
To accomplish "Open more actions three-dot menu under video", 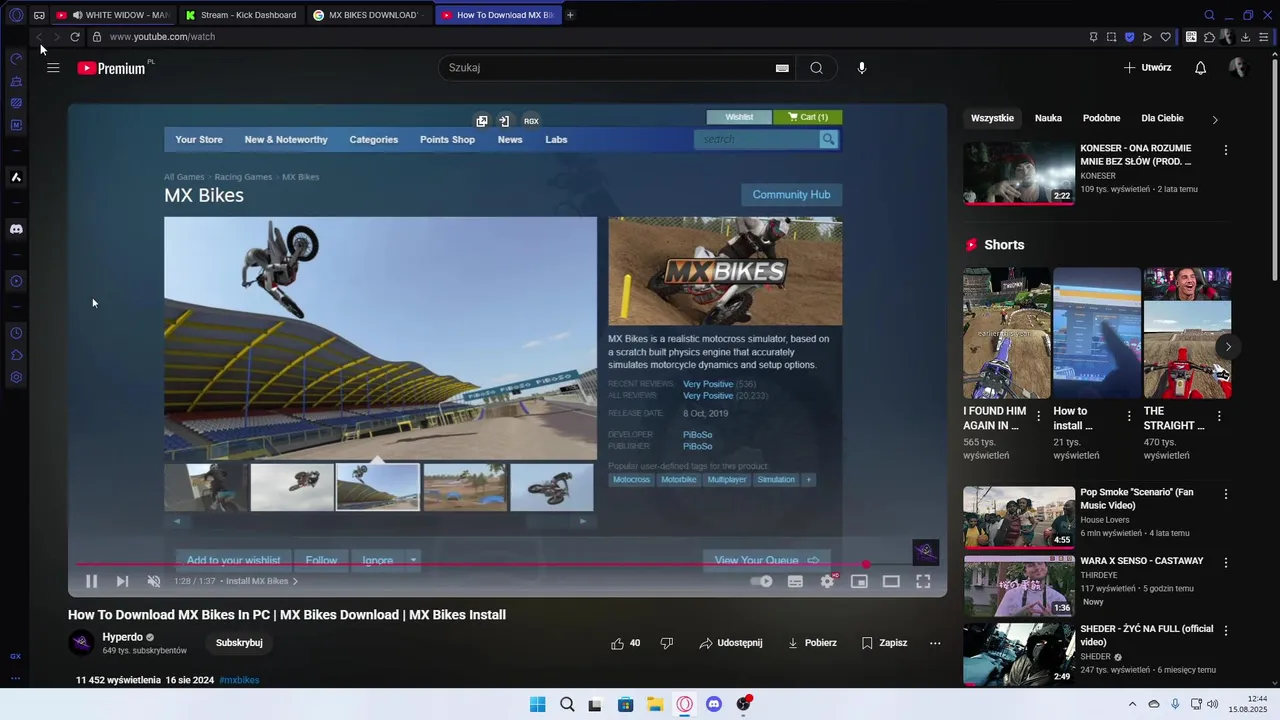I will (x=935, y=643).
